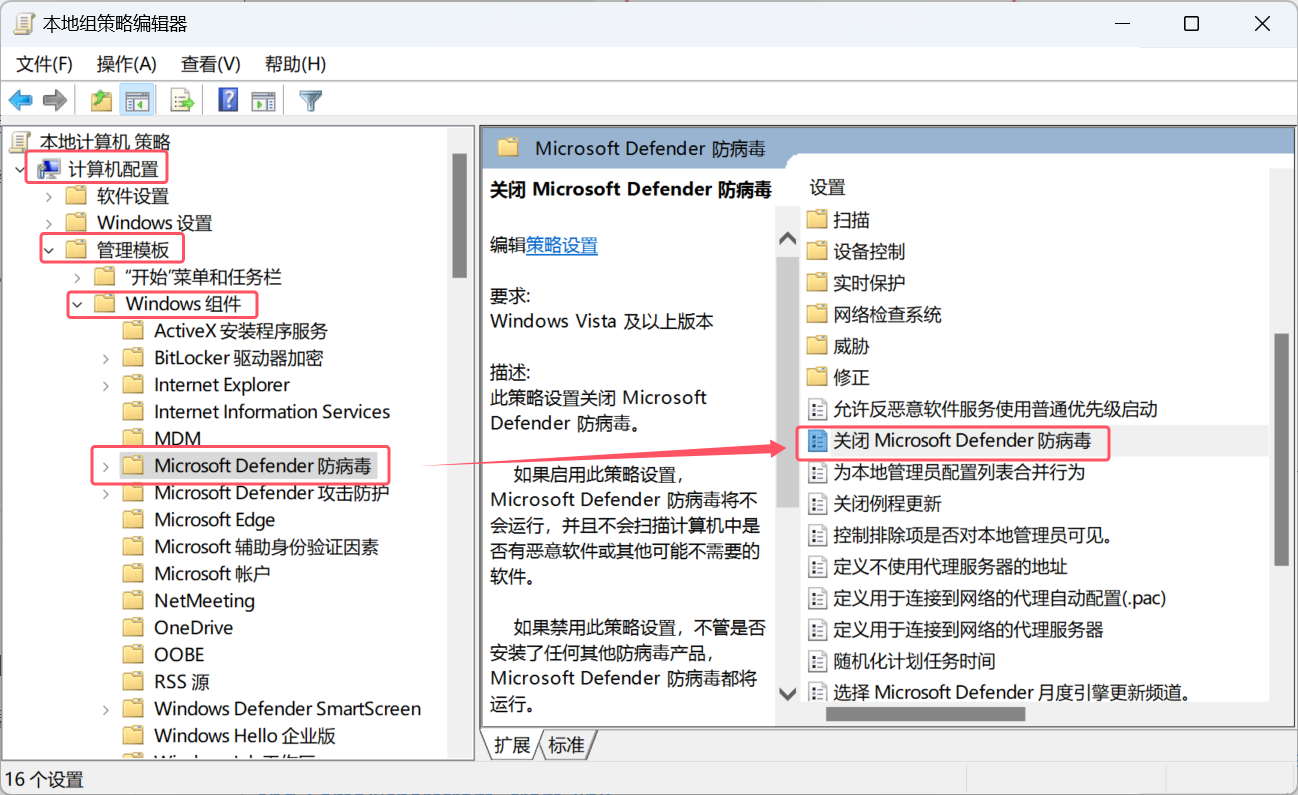Click the policy icon beside 关闭例程更新

click(x=818, y=503)
